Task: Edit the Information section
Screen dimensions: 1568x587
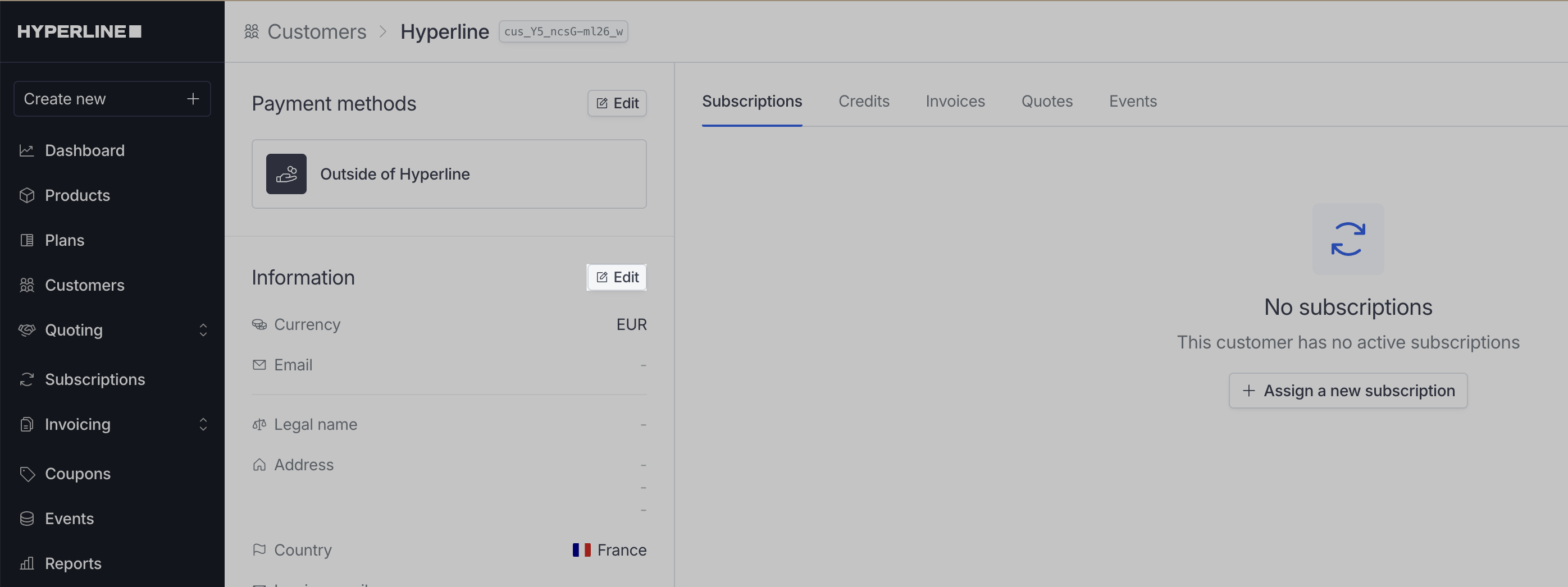Action: coord(617,277)
